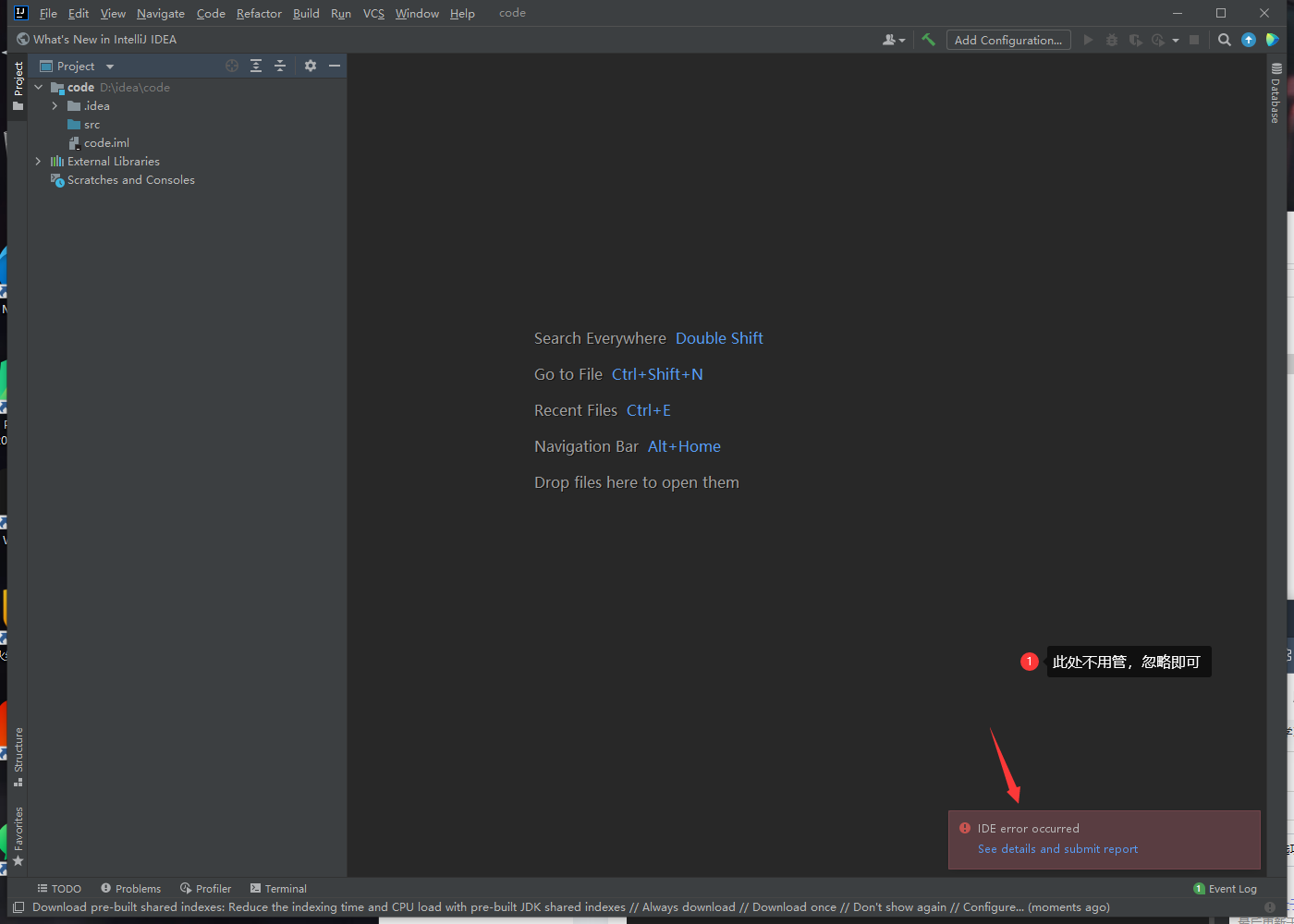Open Search Everywhere magnifier icon
The width and height of the screenshot is (1294, 924).
click(x=1225, y=40)
